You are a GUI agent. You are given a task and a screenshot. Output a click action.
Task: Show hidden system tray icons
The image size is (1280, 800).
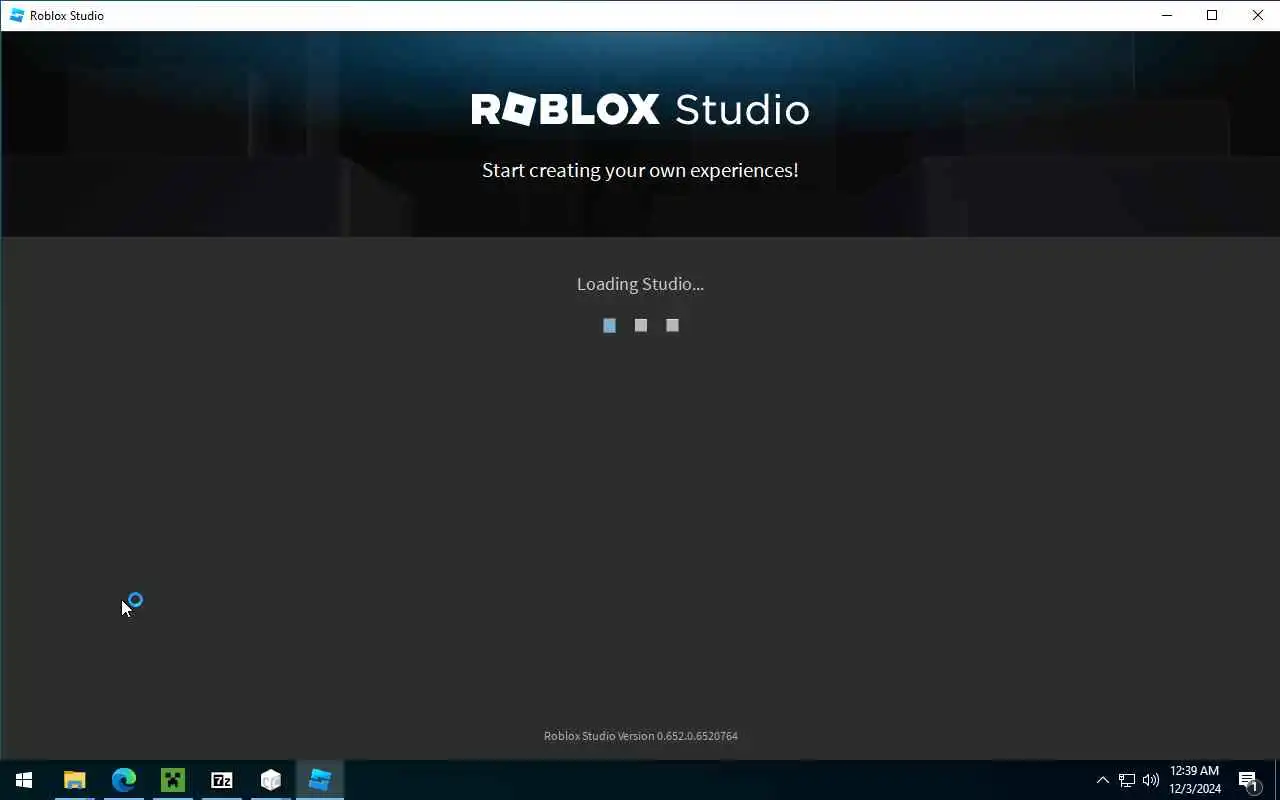point(1102,780)
